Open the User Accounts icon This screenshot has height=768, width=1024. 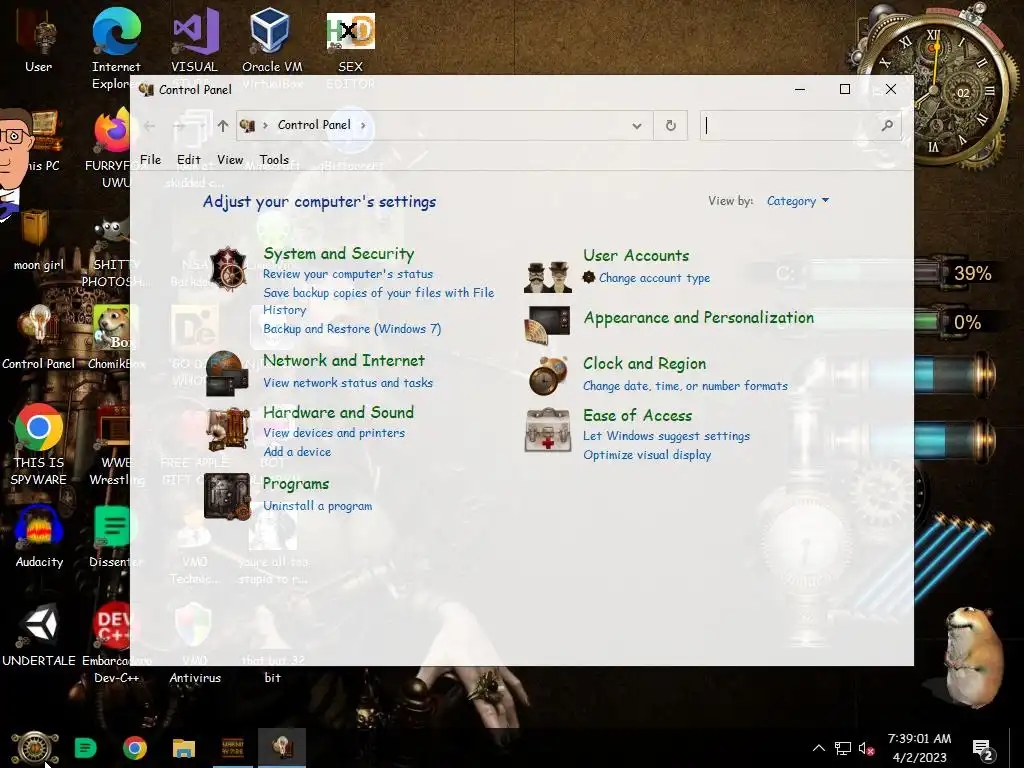tap(548, 277)
